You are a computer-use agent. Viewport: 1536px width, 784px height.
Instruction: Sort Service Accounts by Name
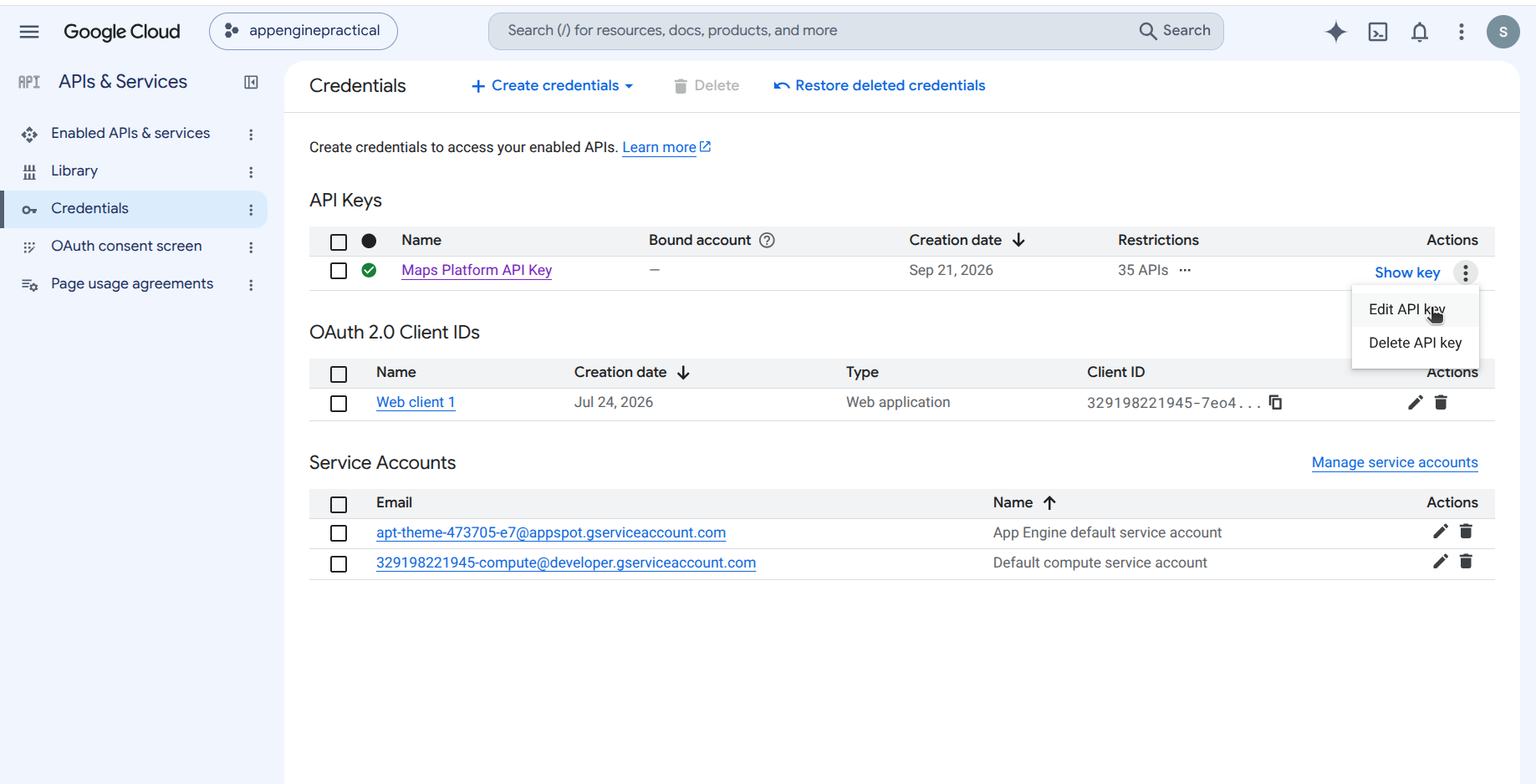1025,503
